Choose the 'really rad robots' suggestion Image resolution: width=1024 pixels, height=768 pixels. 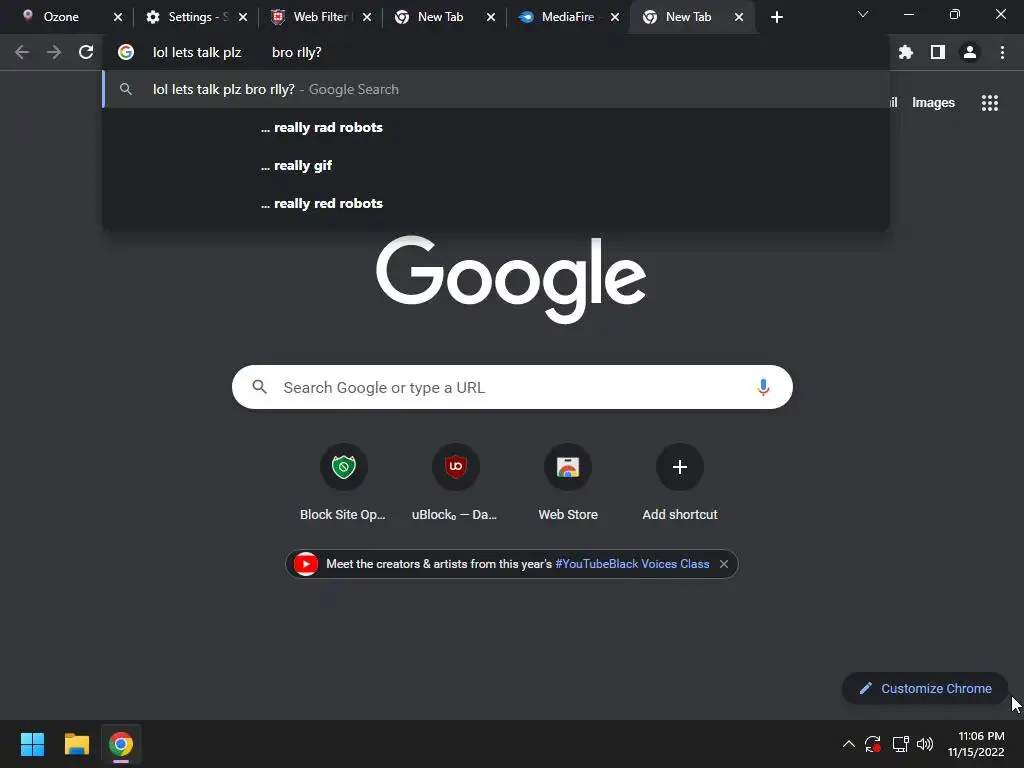pyautogui.click(x=496, y=127)
